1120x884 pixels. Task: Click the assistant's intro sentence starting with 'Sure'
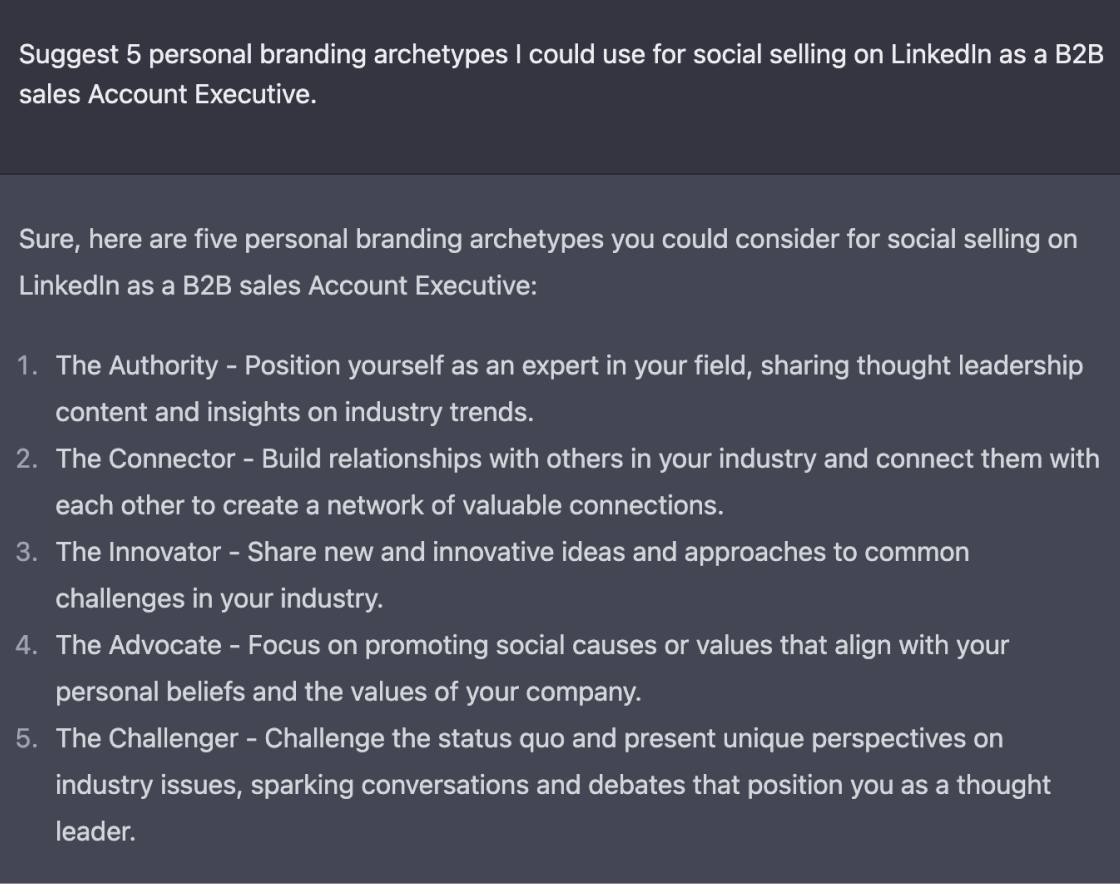coord(548,262)
